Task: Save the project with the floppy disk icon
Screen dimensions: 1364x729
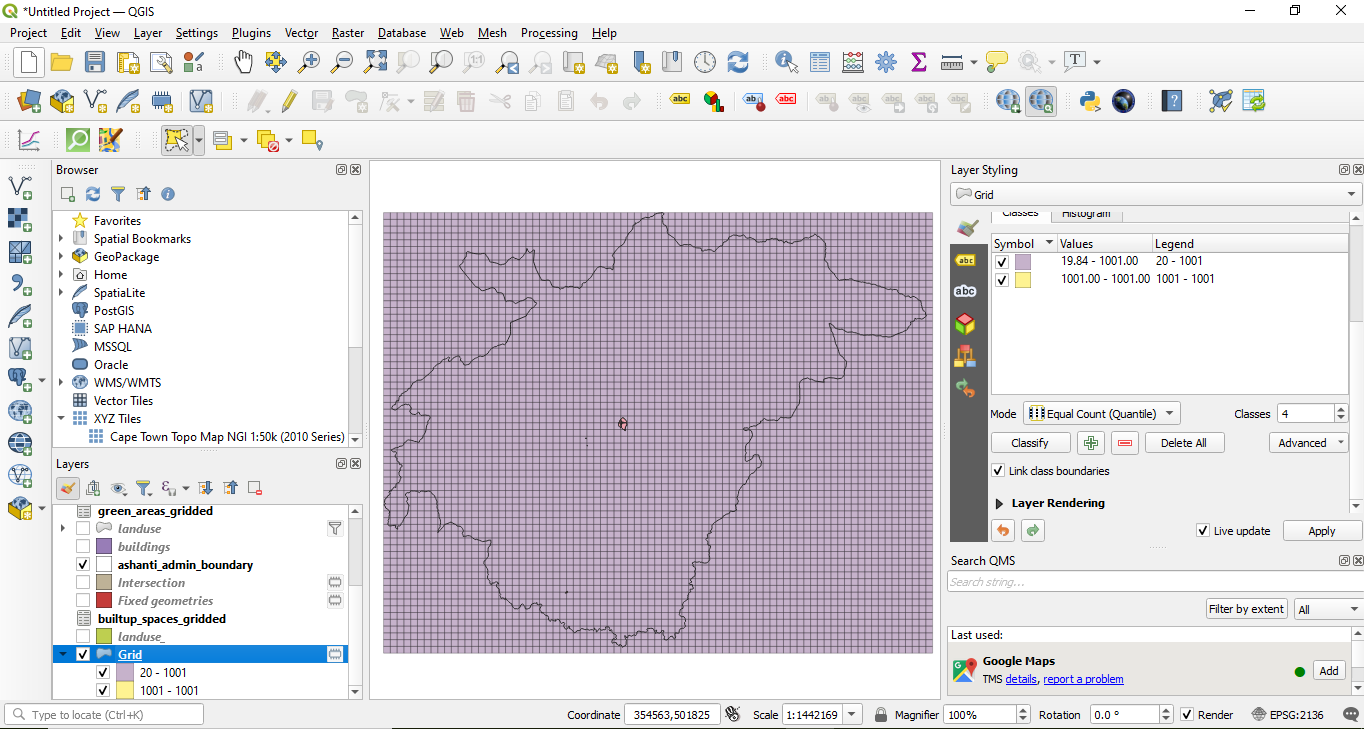Action: tap(95, 62)
